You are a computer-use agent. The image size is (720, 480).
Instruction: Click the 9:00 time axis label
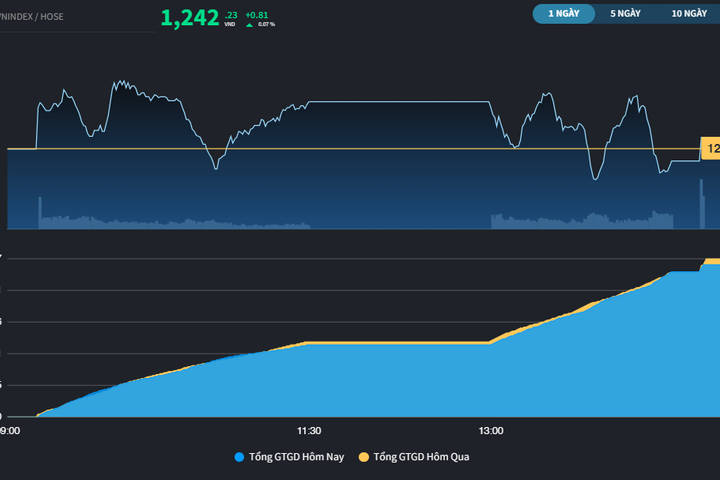10,431
